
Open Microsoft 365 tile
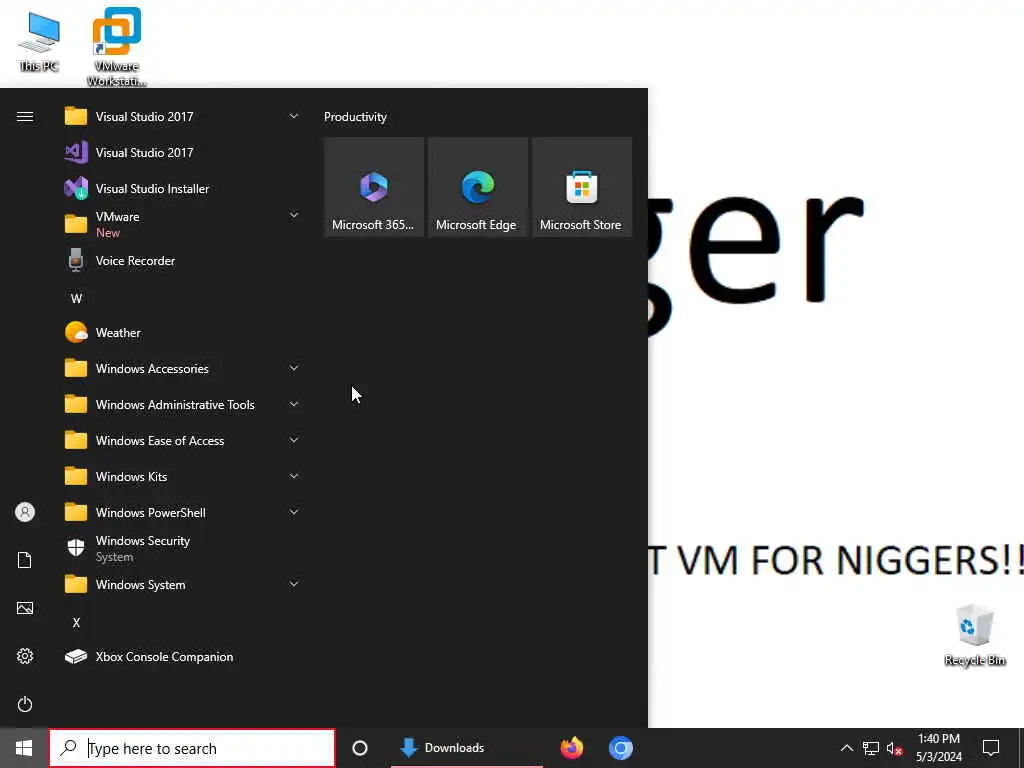coord(374,187)
